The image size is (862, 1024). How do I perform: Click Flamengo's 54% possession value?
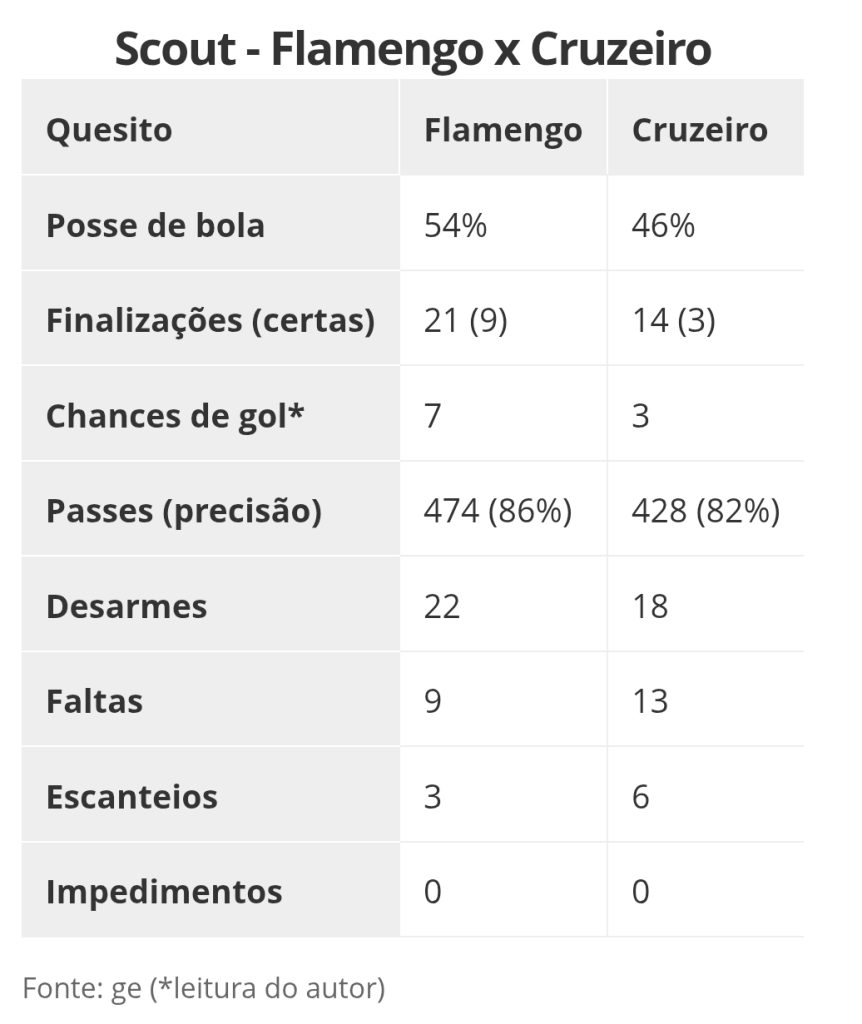(x=455, y=225)
